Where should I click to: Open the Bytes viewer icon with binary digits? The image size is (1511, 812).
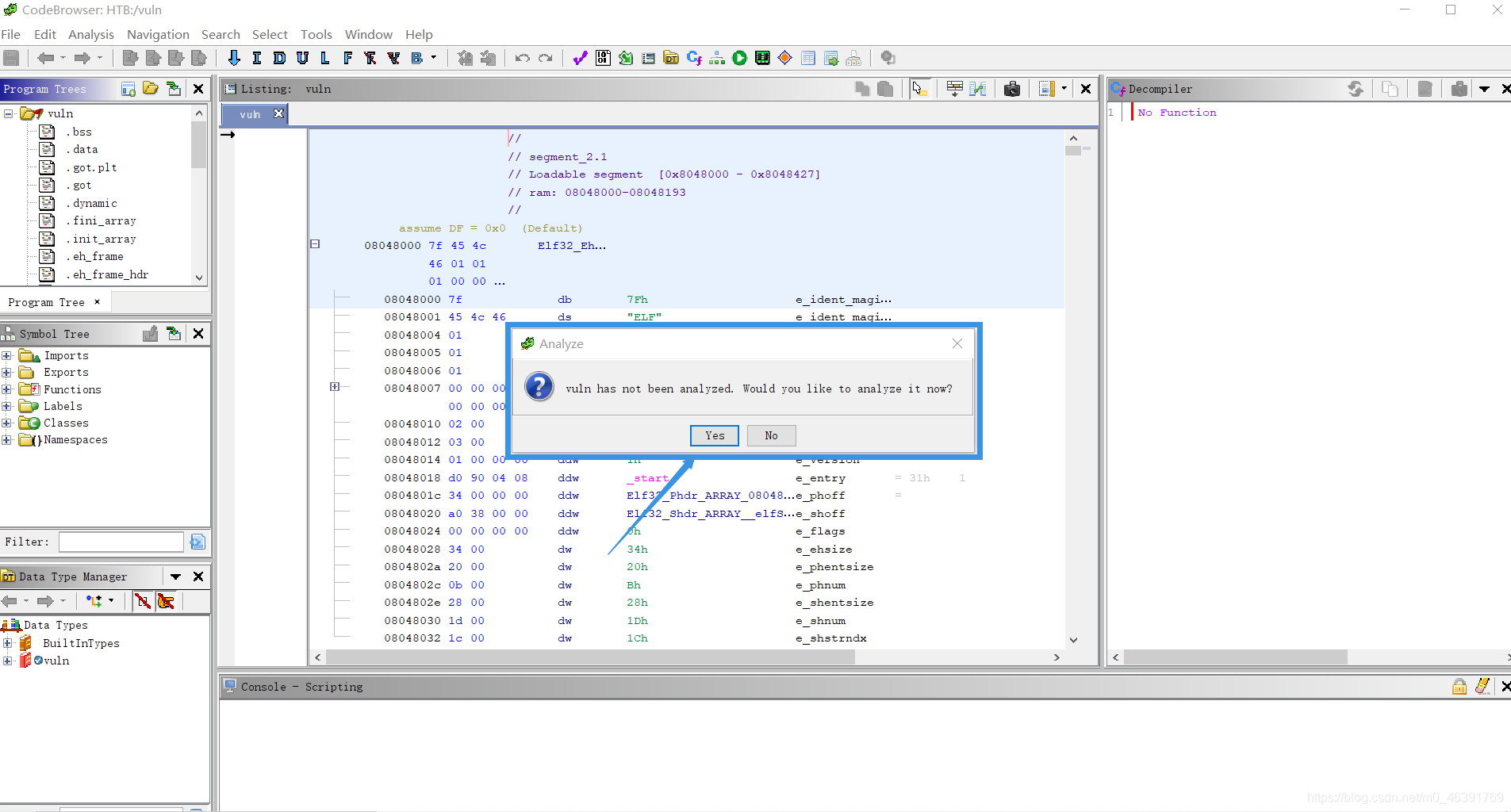click(x=603, y=58)
